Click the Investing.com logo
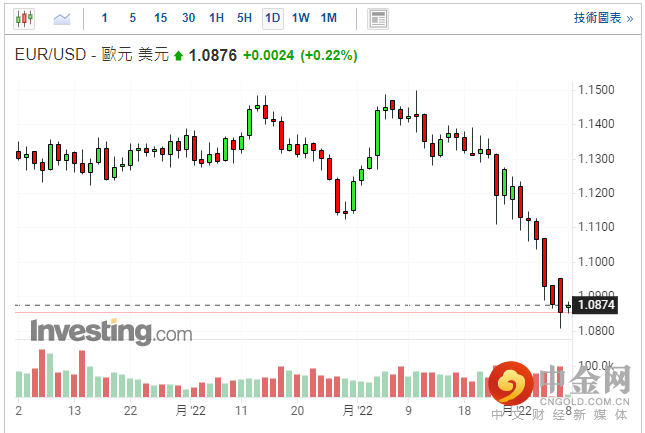This screenshot has width=645, height=433. [x=110, y=331]
